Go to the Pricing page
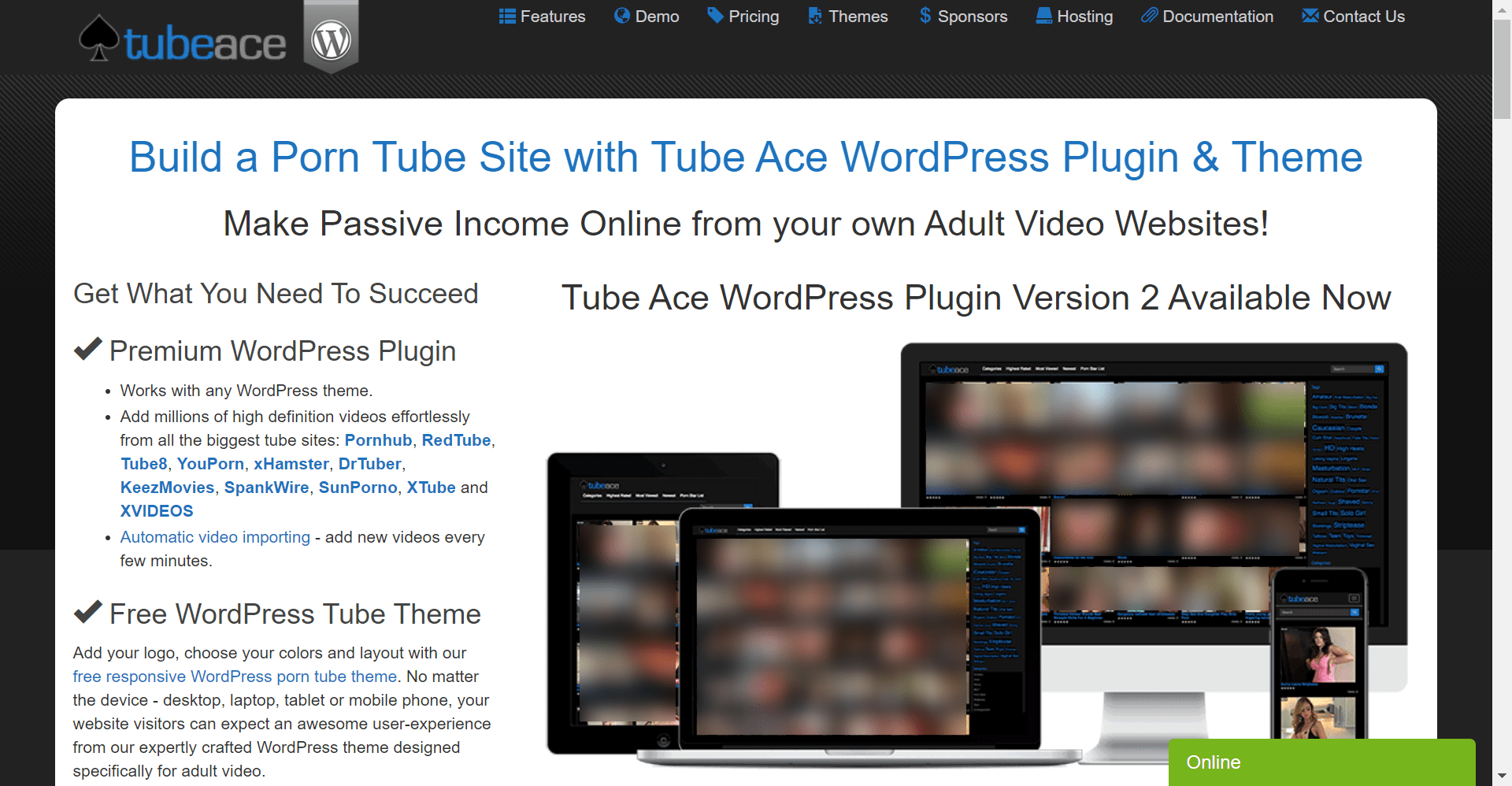Viewport: 1512px width, 786px height. [x=743, y=17]
